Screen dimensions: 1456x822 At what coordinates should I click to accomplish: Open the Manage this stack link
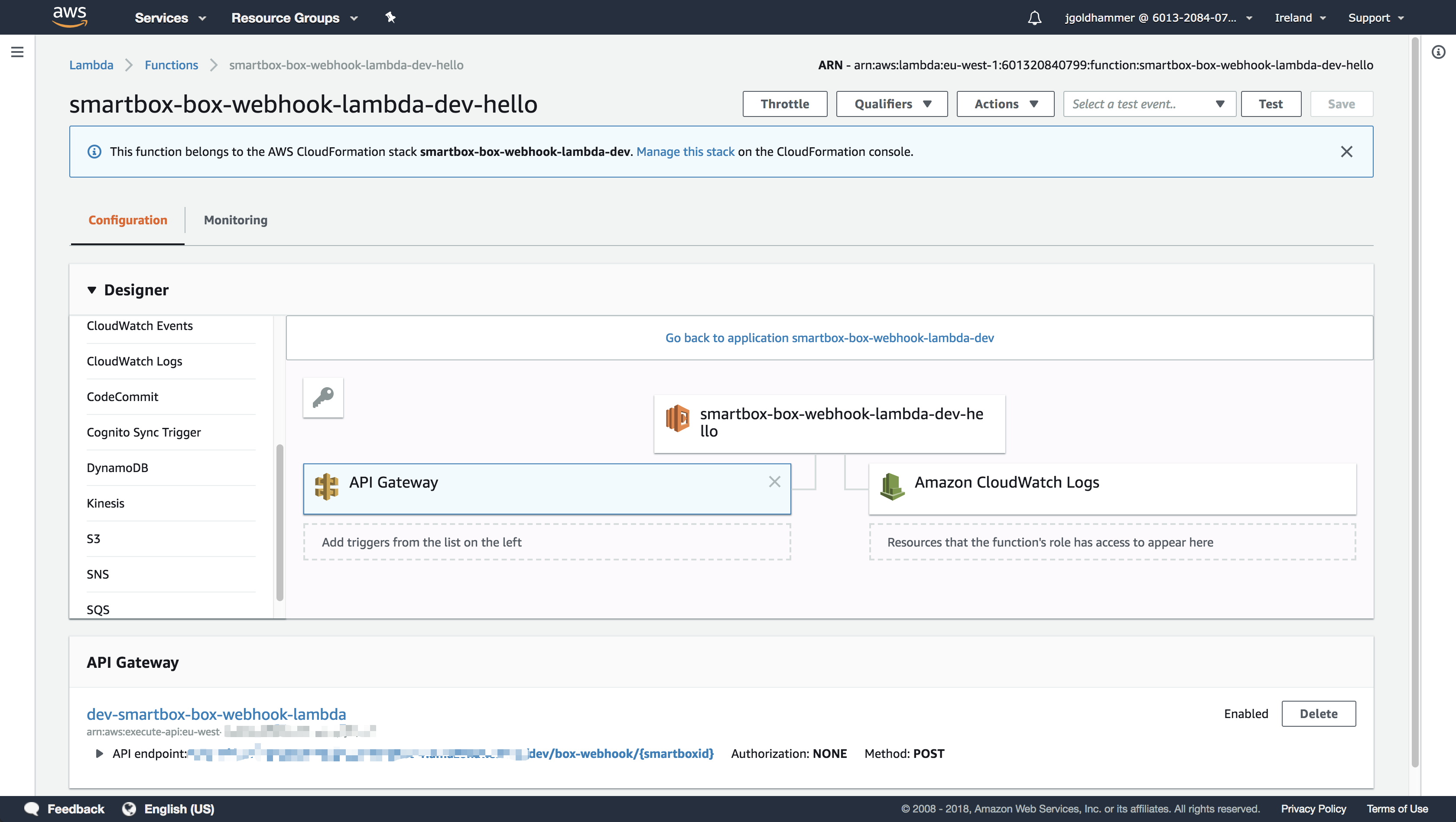pyautogui.click(x=686, y=152)
